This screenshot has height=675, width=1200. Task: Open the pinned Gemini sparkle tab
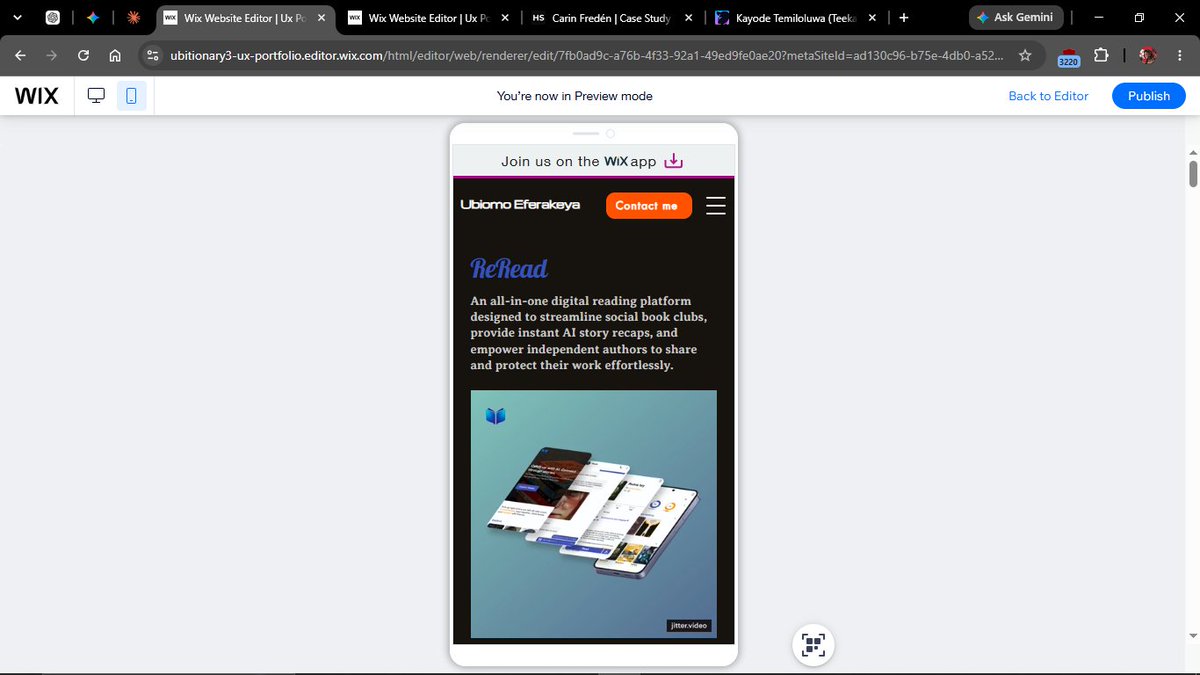pos(93,17)
